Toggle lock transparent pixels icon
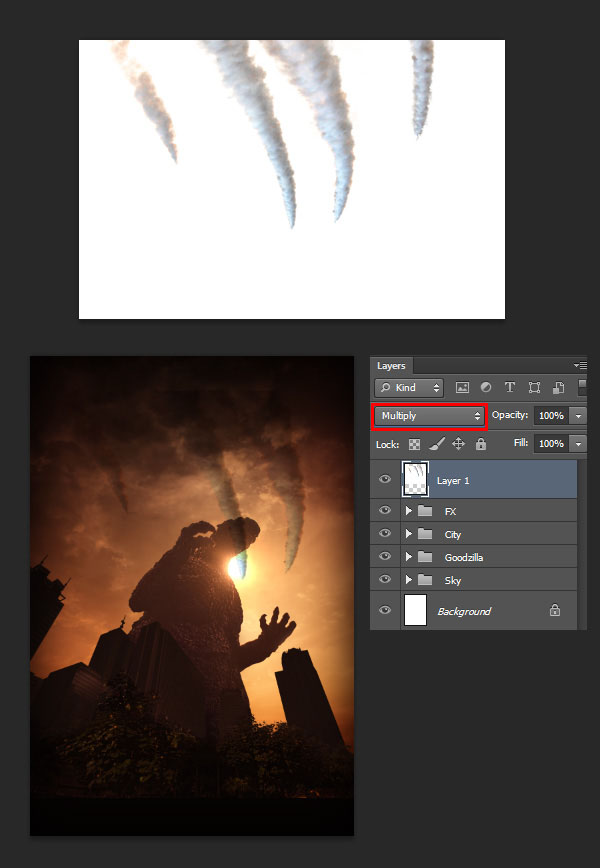Image resolution: width=600 pixels, height=868 pixels. (x=414, y=444)
